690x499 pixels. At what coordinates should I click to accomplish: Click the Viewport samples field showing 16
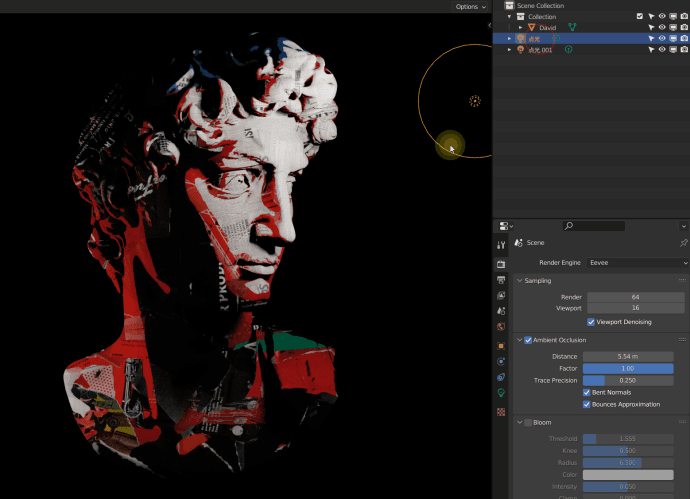tap(635, 308)
